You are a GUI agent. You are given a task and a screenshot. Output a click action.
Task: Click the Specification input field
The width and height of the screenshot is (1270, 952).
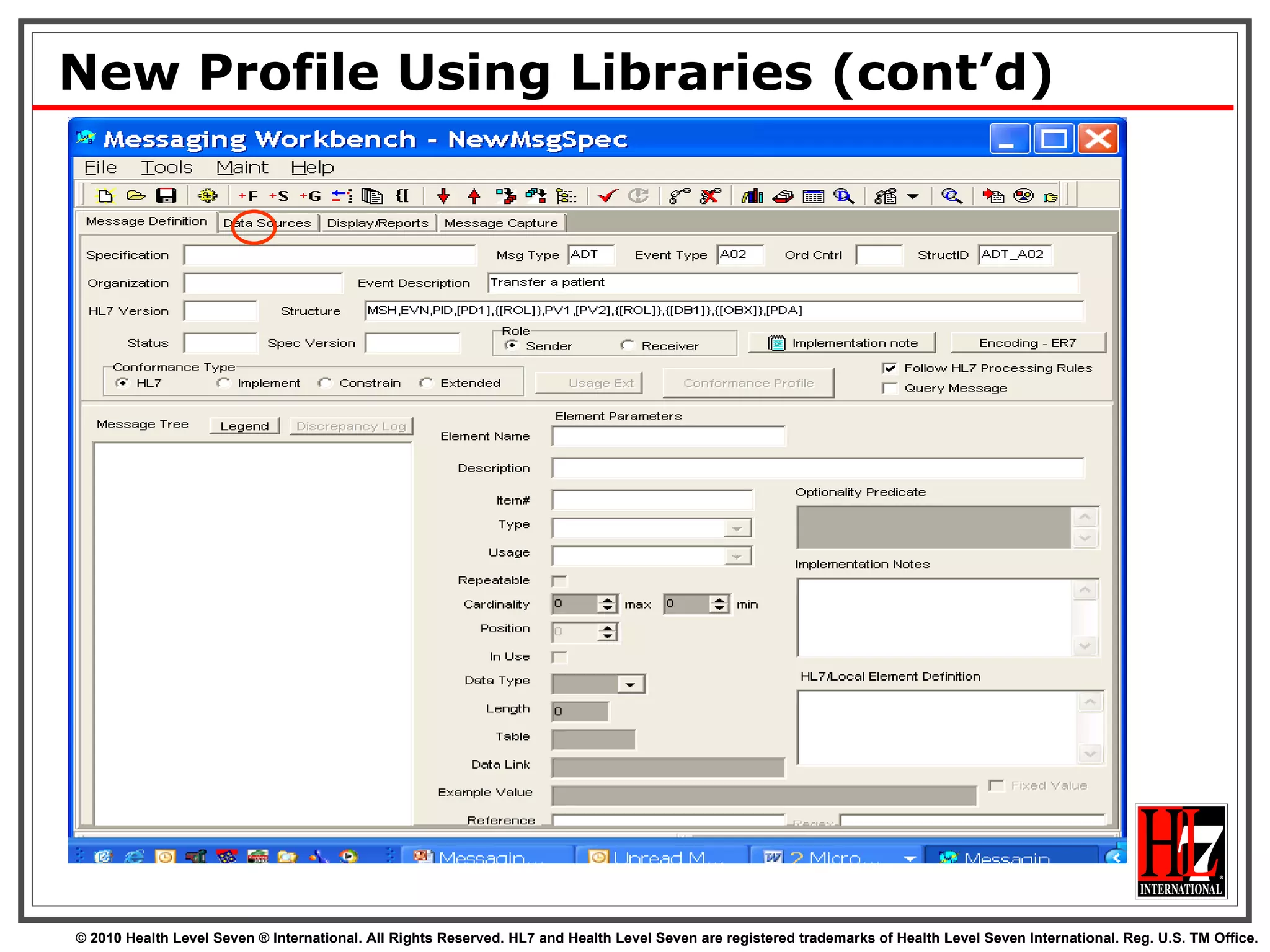pos(330,255)
